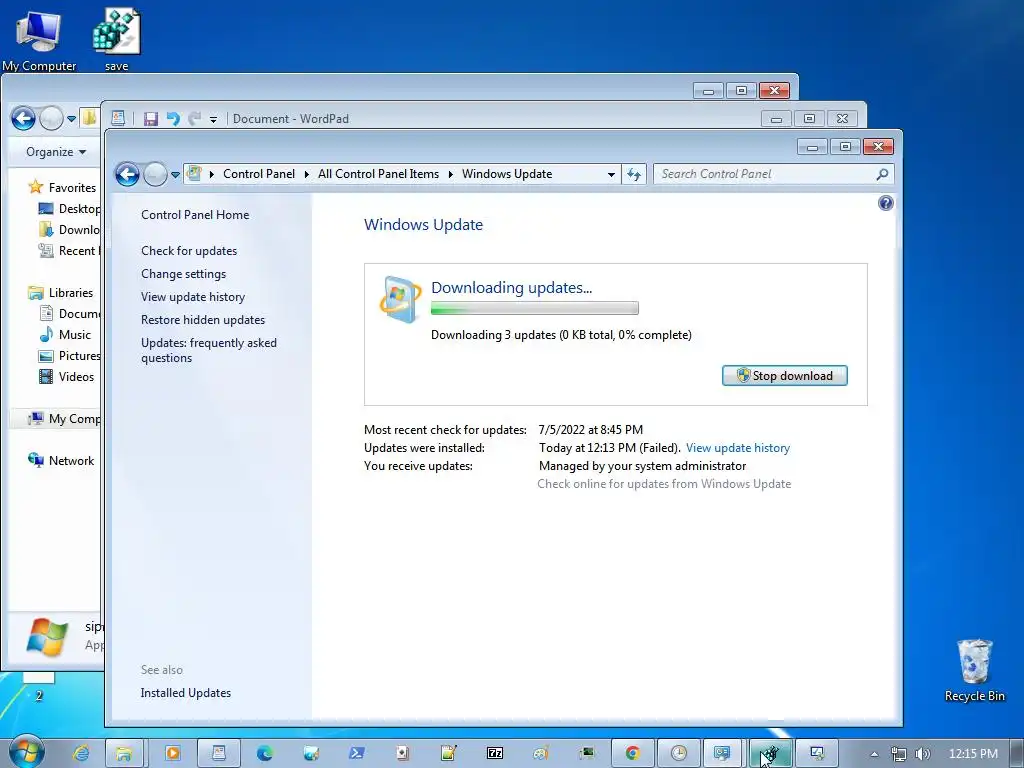Click the Redo icon in WordPad toolbar

[x=194, y=119]
